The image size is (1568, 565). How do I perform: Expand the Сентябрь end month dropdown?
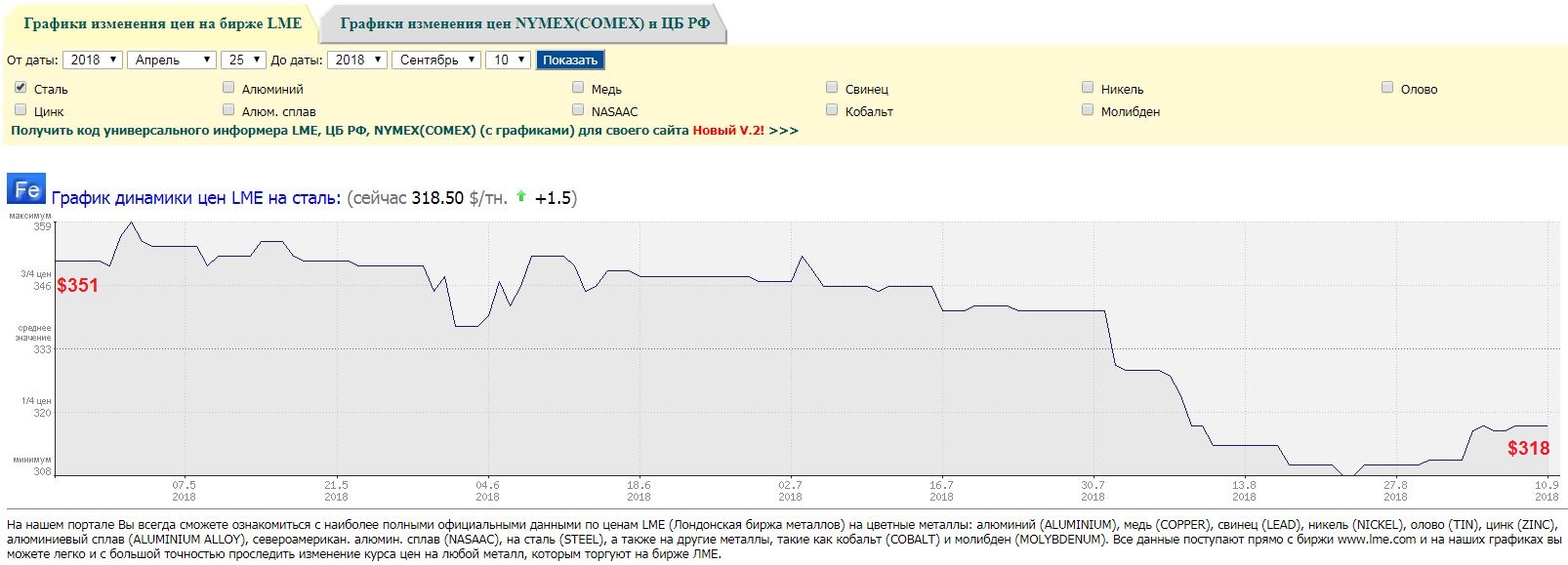coord(437,60)
